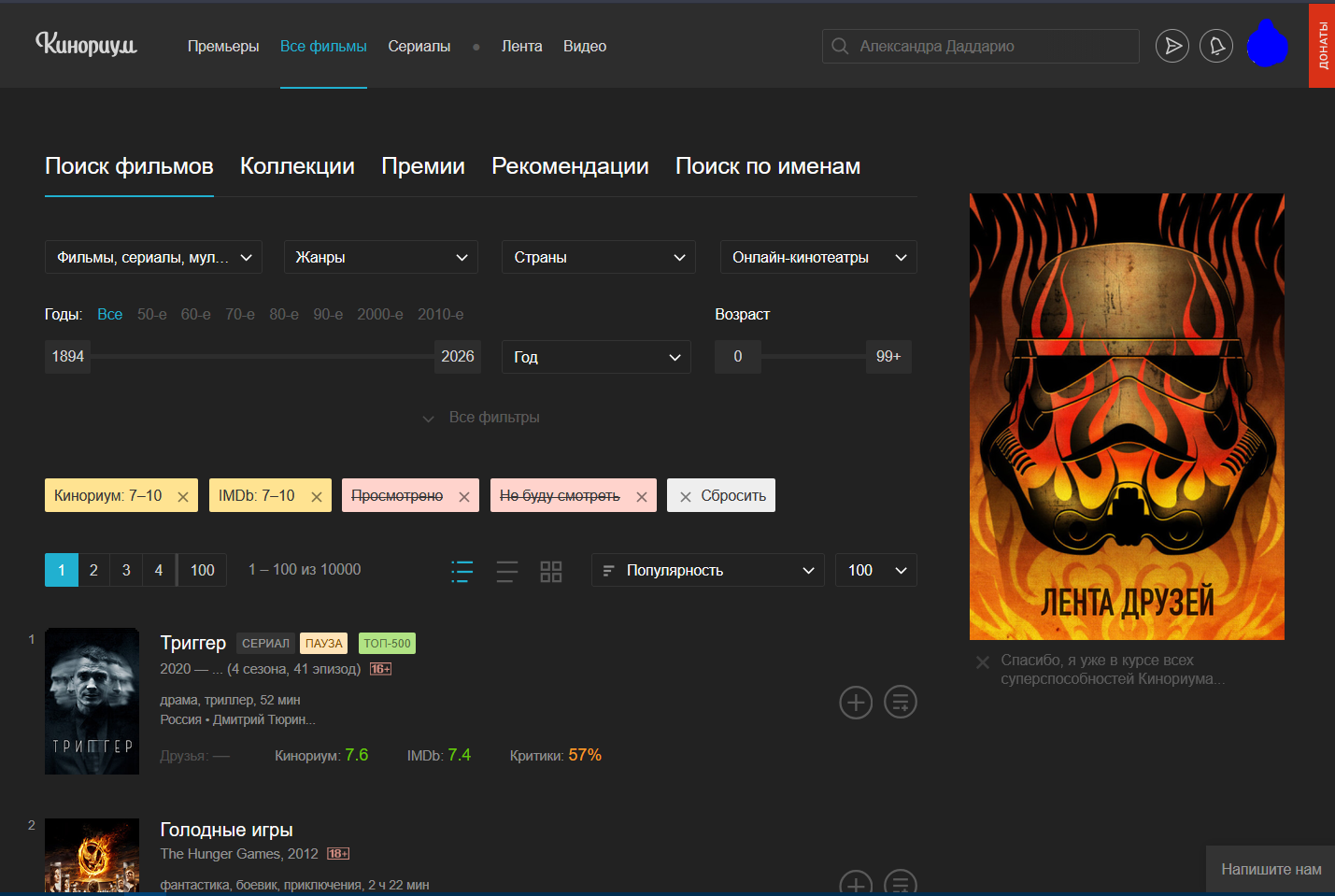Open the Голодные игры title link
The height and width of the screenshot is (896, 1335).
tap(227, 830)
